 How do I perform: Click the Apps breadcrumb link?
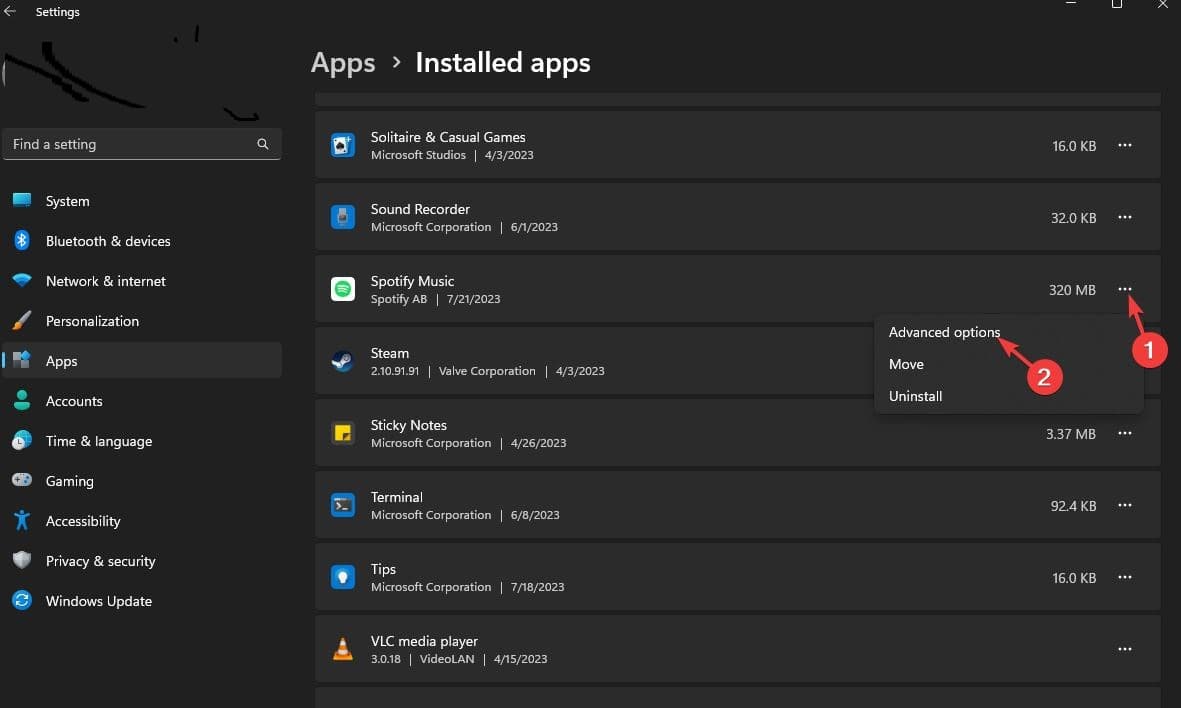[343, 63]
